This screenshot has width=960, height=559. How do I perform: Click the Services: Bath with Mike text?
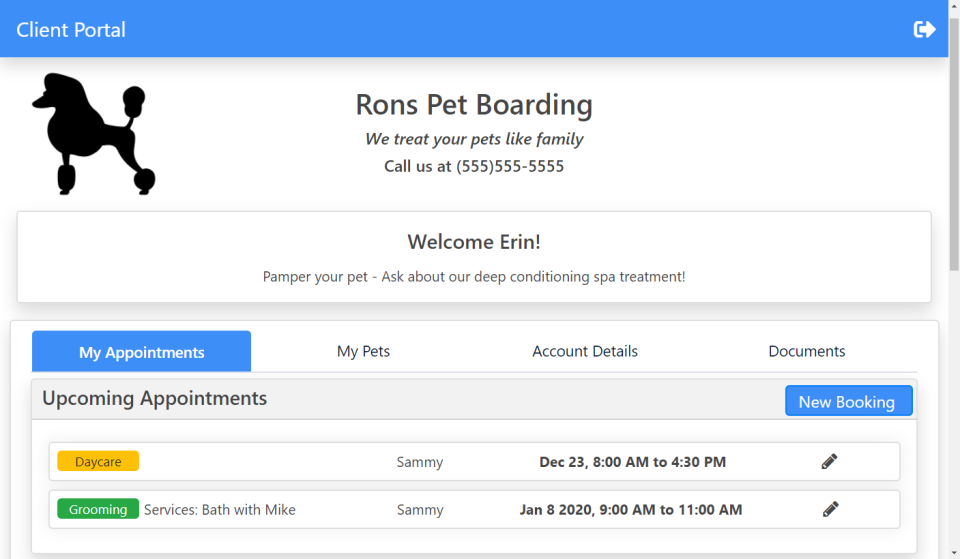(220, 510)
